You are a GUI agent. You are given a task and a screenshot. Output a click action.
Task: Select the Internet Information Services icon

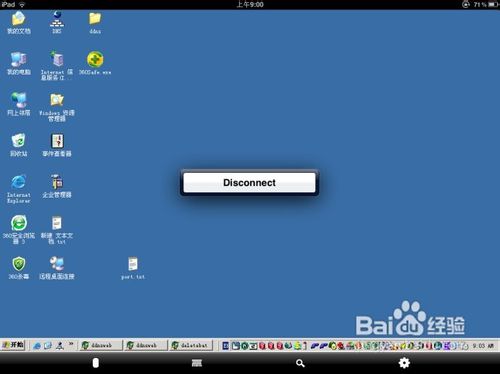tap(57, 66)
